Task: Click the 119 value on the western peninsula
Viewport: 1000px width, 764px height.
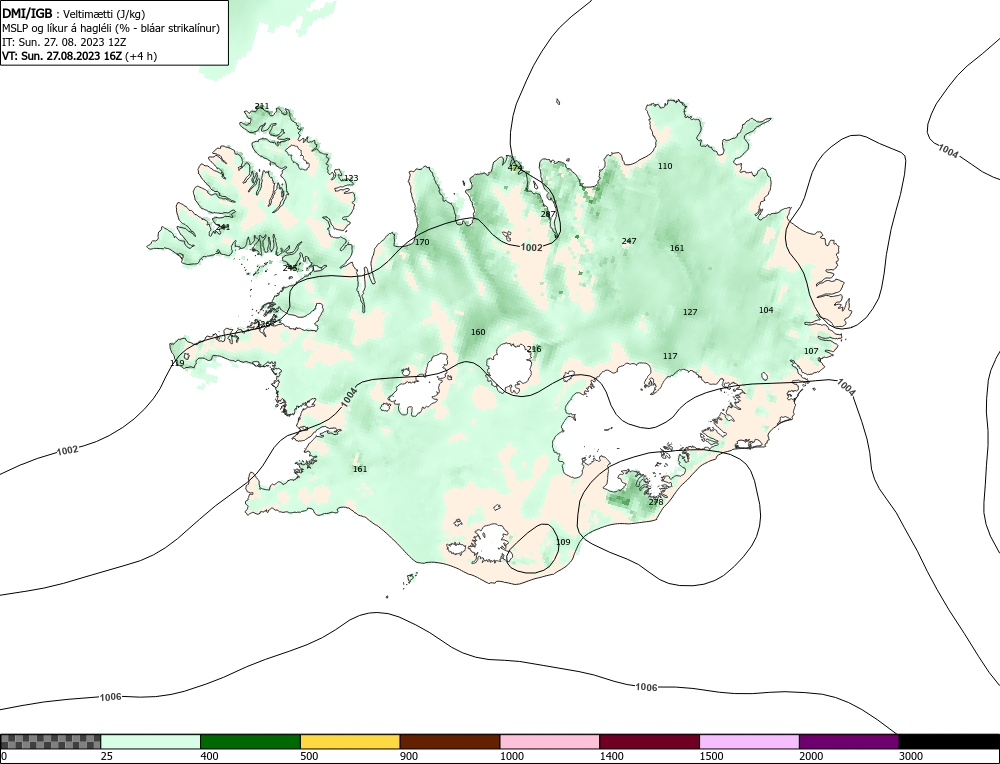Action: pos(177,364)
